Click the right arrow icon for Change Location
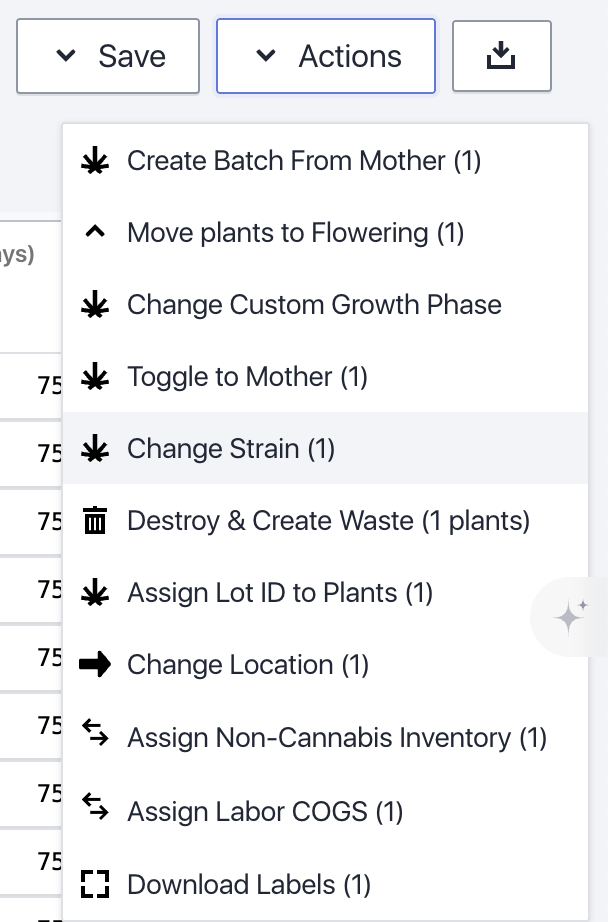This screenshot has width=608, height=922. tap(95, 664)
